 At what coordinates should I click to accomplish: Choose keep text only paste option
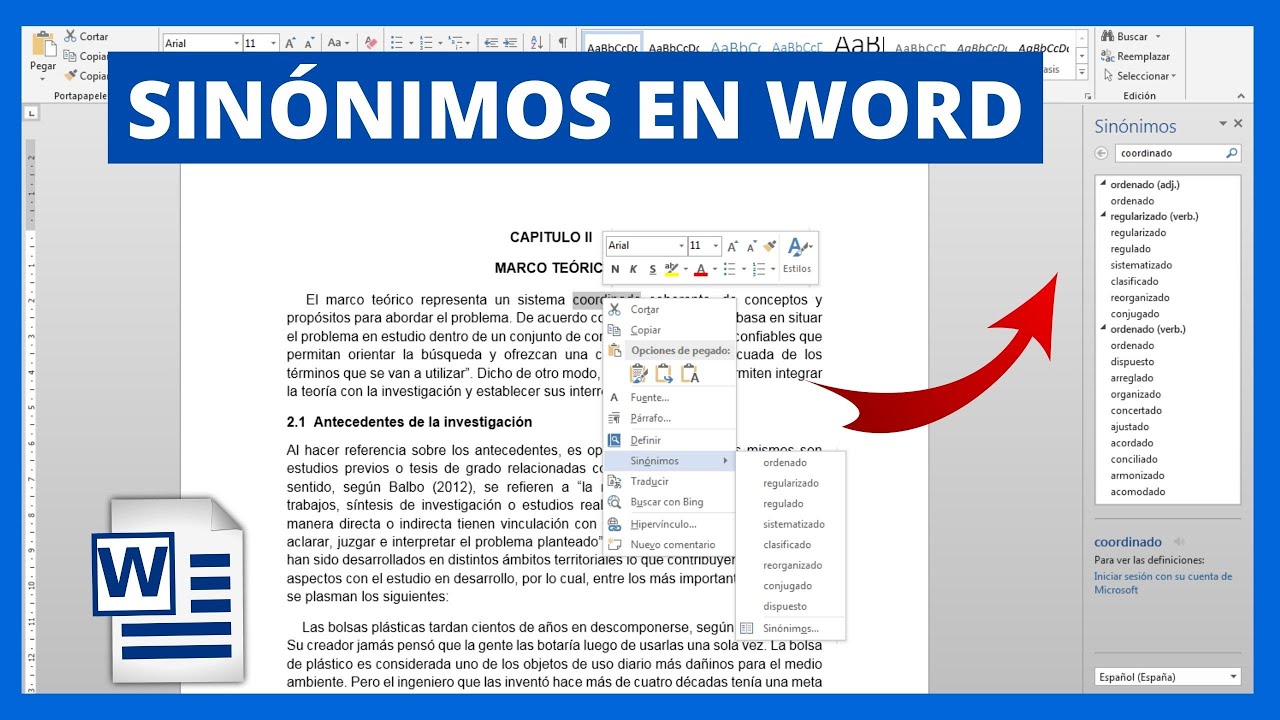coord(690,373)
